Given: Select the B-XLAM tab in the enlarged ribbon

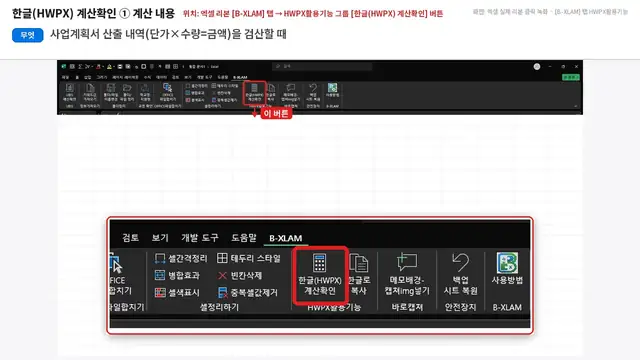Looking at the screenshot, I should click(286, 238).
